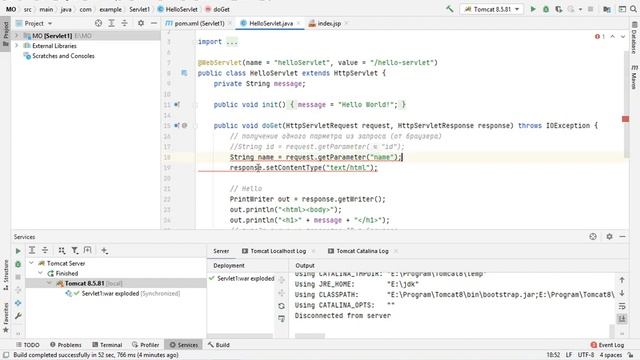Build project with hammer icon
The image size is (640, 360).
[449, 9]
